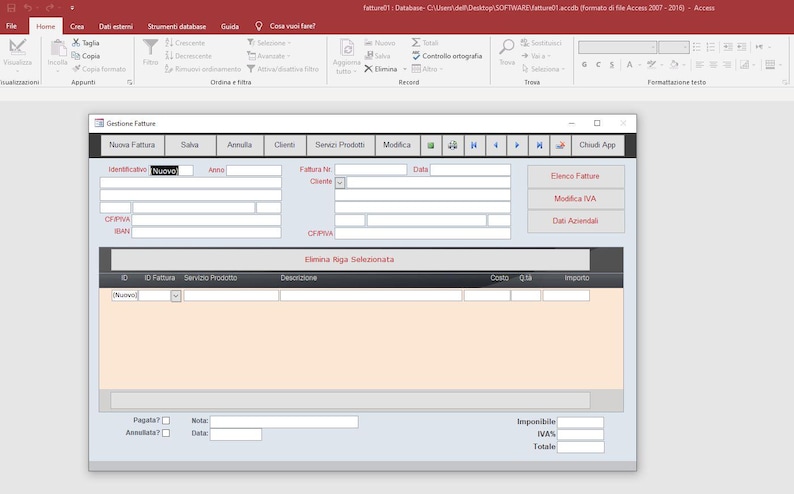This screenshot has height=494, width=794.
Task: Click the green icon button in form toolbar
Action: (x=431, y=145)
